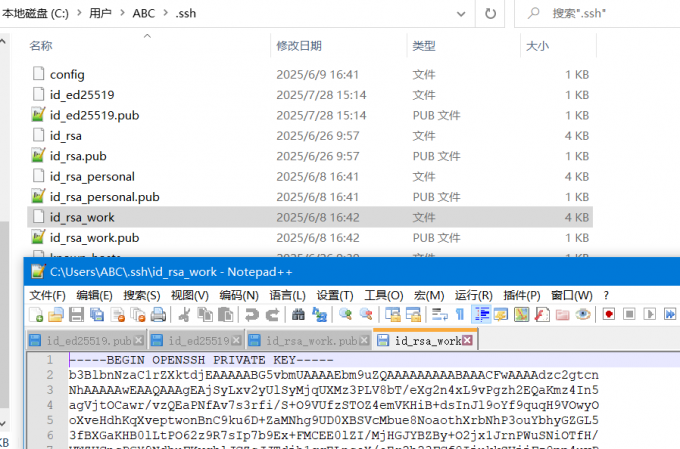The width and height of the screenshot is (680, 449).
Task: Print the document with printer icon
Action: [158, 315]
